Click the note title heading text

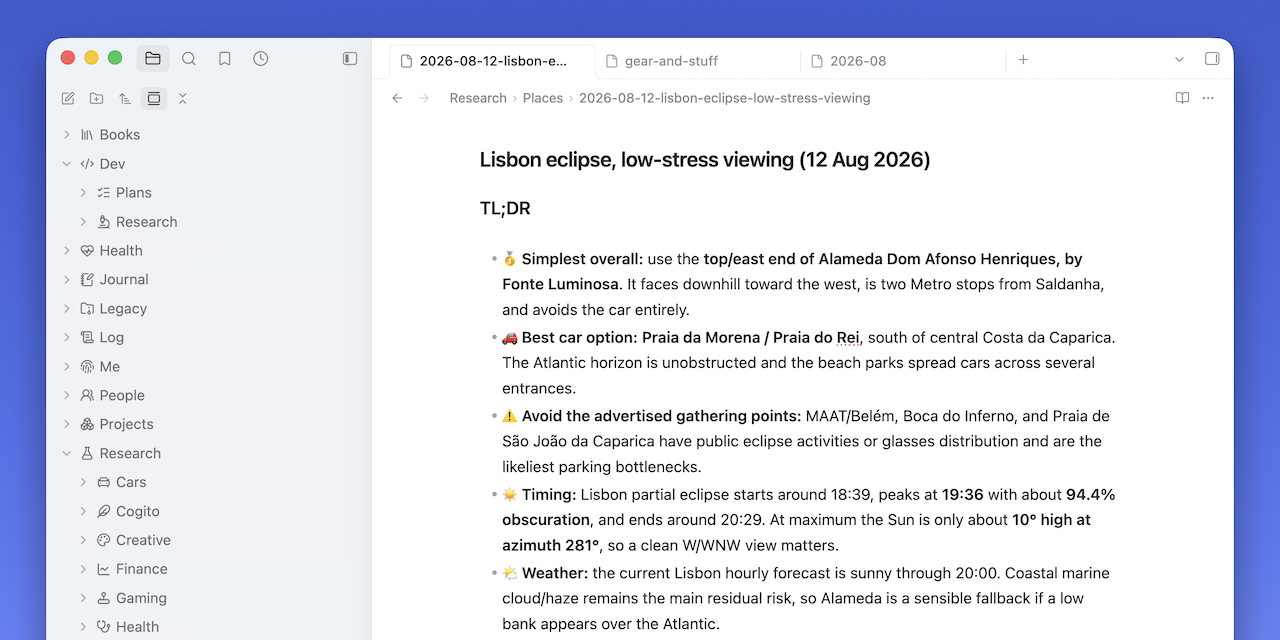point(705,159)
